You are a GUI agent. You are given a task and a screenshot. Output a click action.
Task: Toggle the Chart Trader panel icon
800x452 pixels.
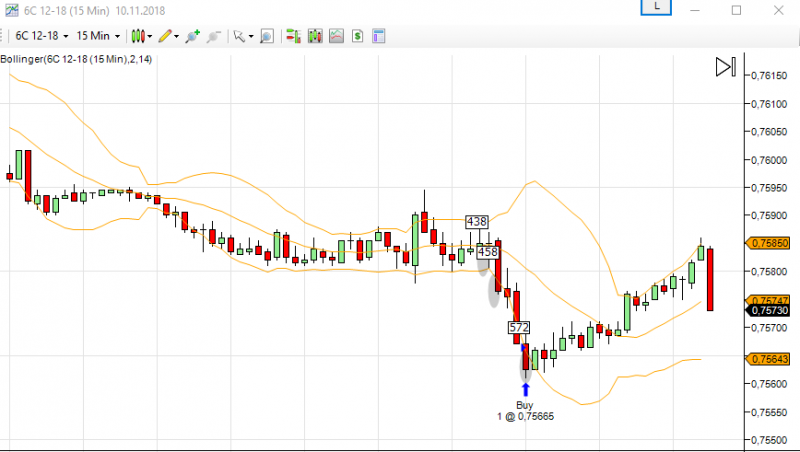tap(293, 36)
